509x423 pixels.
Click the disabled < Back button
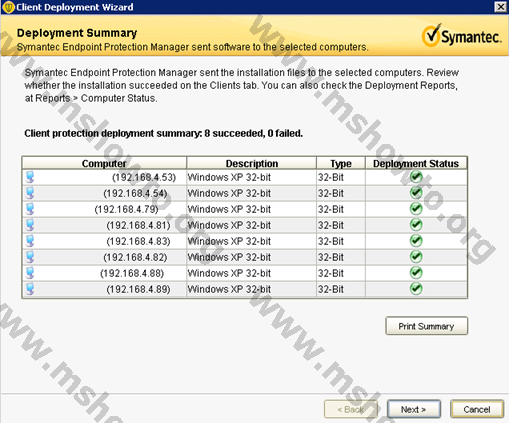click(351, 409)
